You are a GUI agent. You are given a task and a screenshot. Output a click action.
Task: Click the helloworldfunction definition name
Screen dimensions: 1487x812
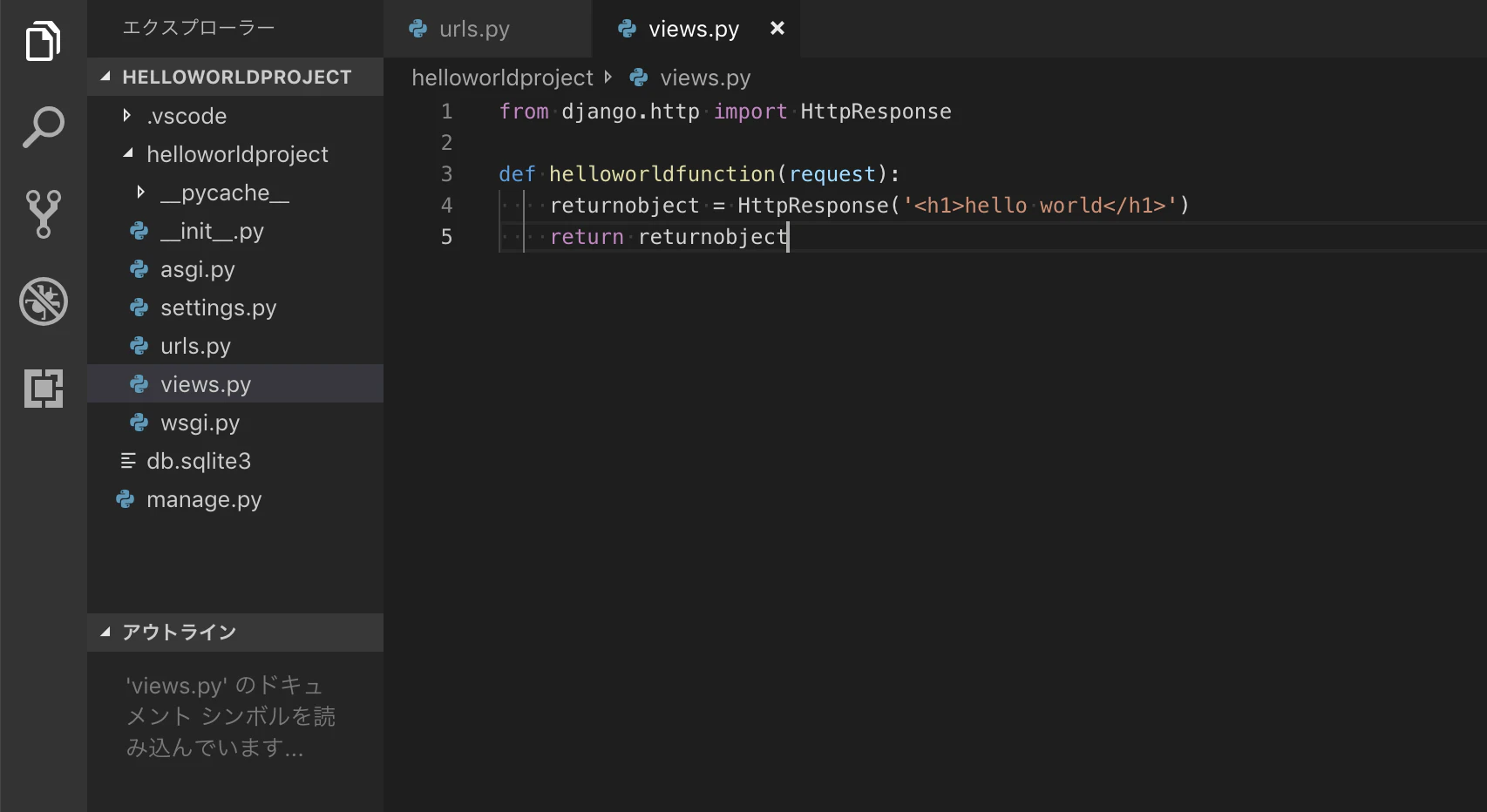click(662, 174)
